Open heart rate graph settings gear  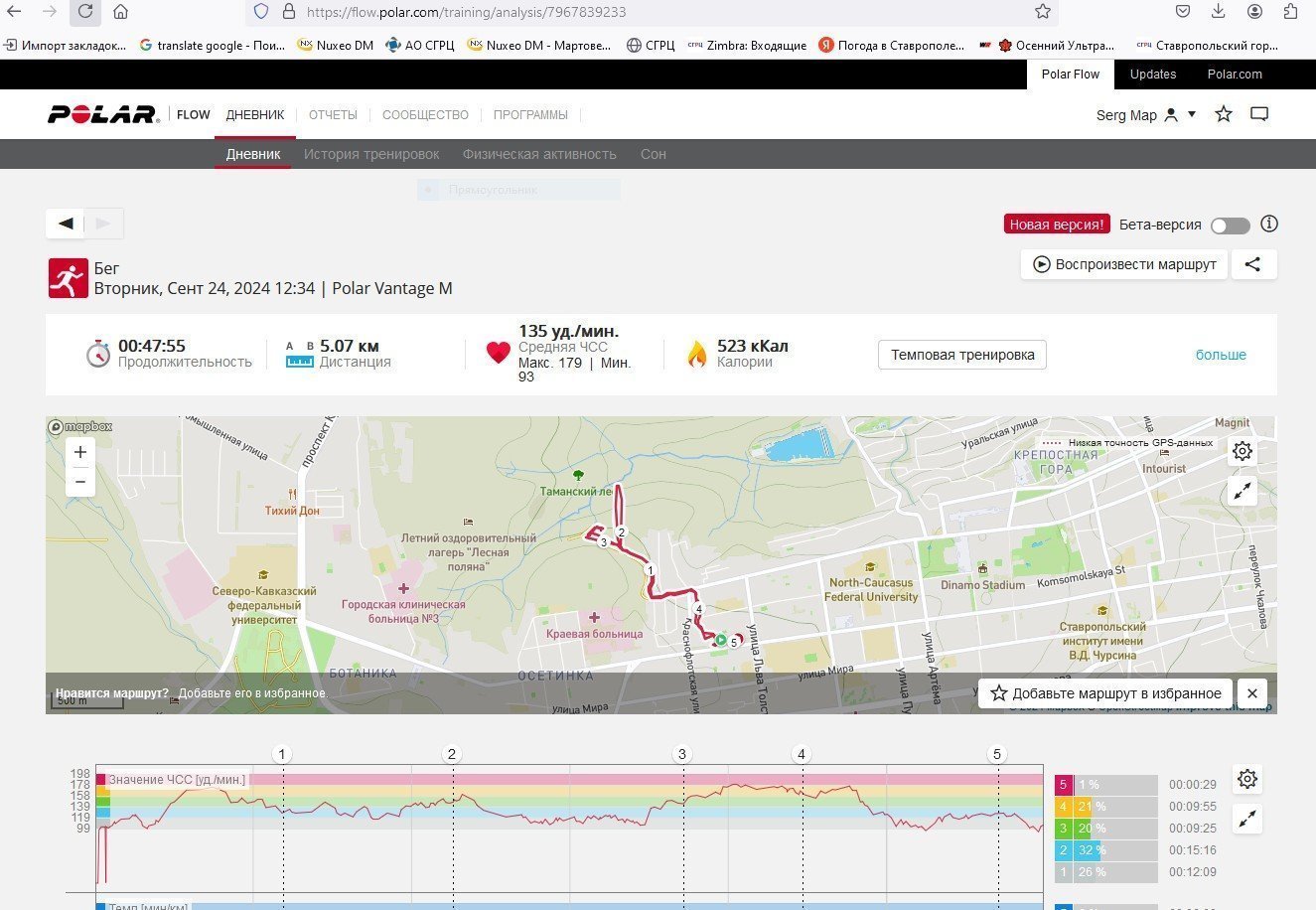pos(1247,779)
